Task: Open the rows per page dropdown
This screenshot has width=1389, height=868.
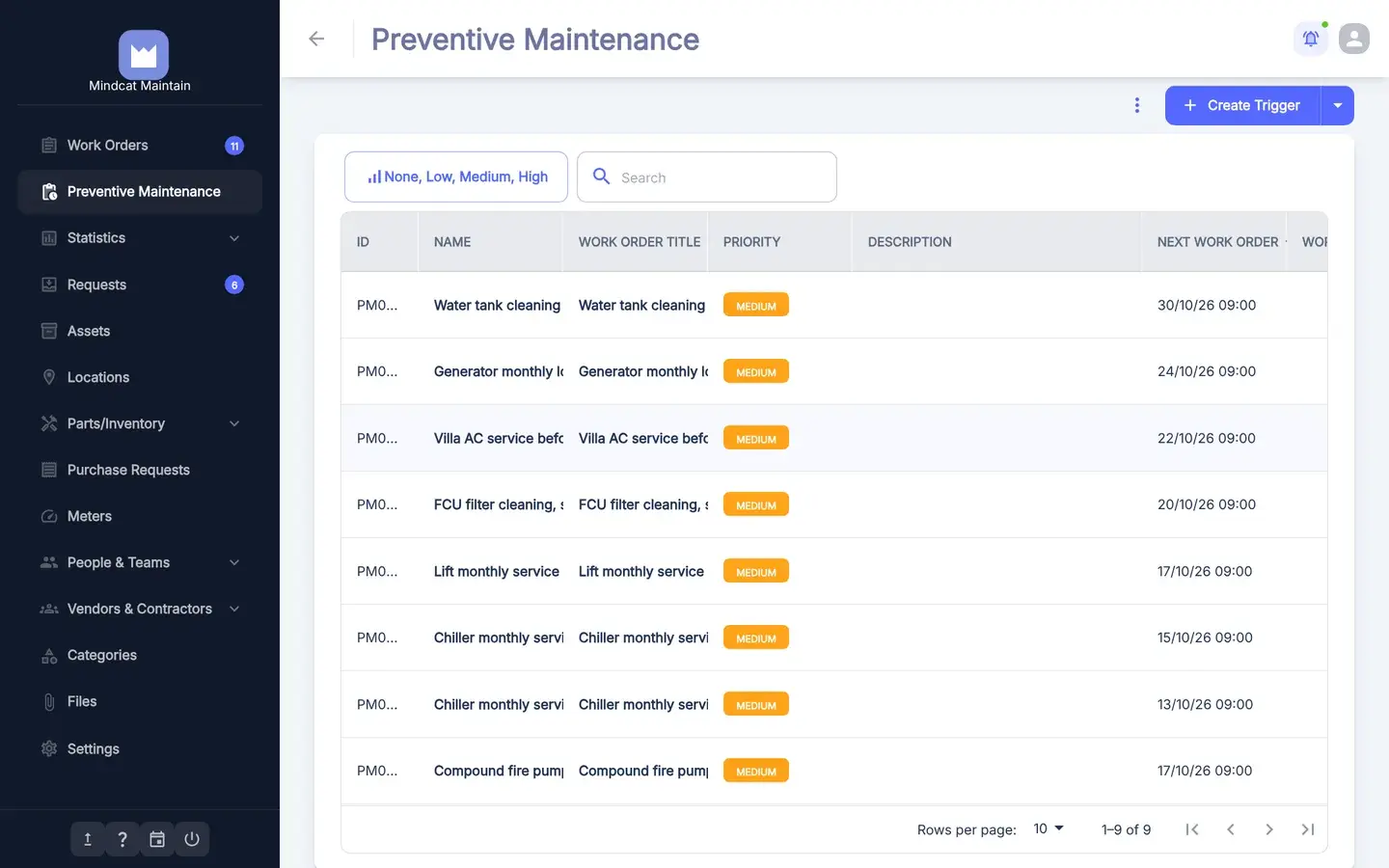Action: [x=1049, y=828]
